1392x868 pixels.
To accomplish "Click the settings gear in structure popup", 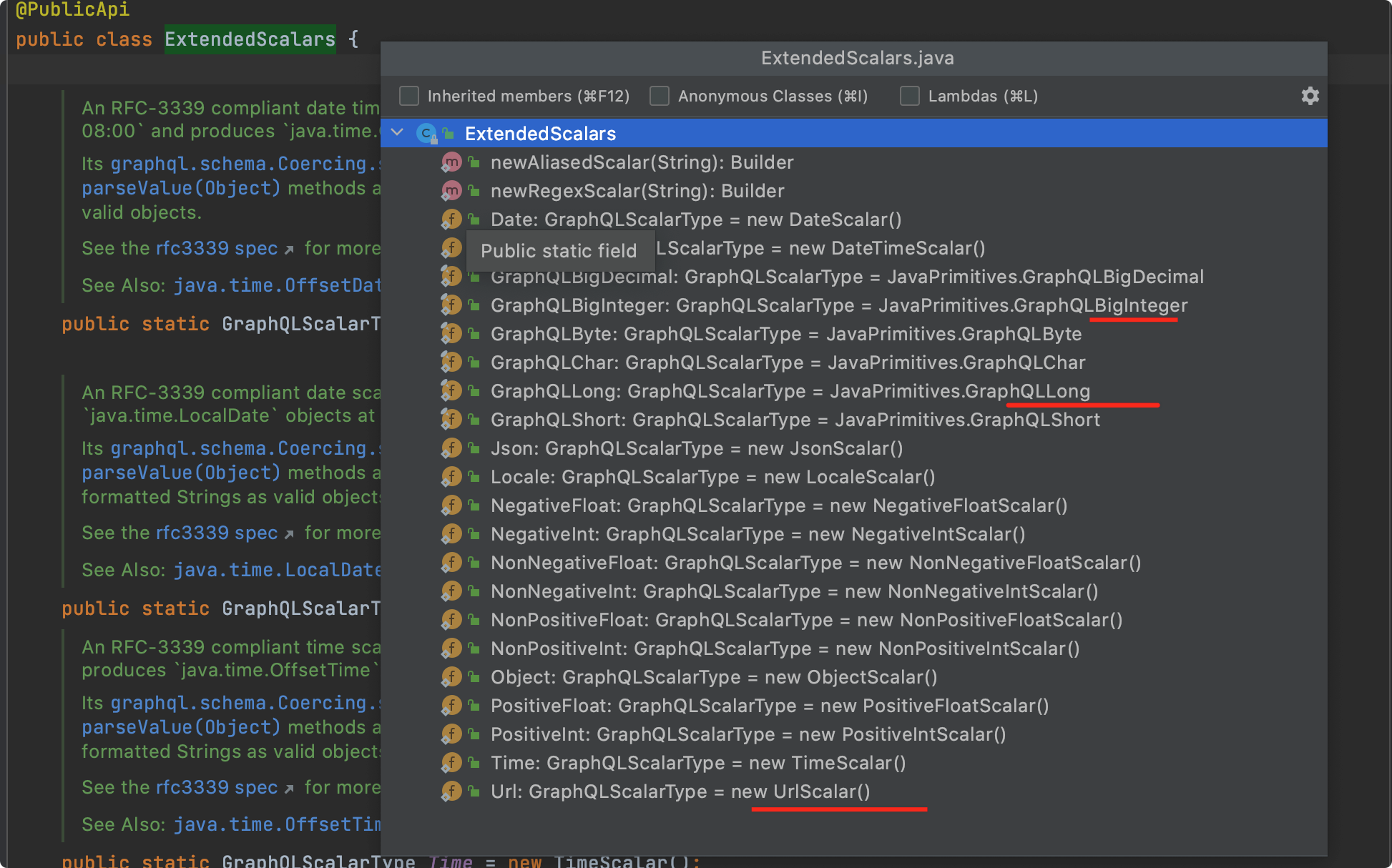I will 1310,96.
